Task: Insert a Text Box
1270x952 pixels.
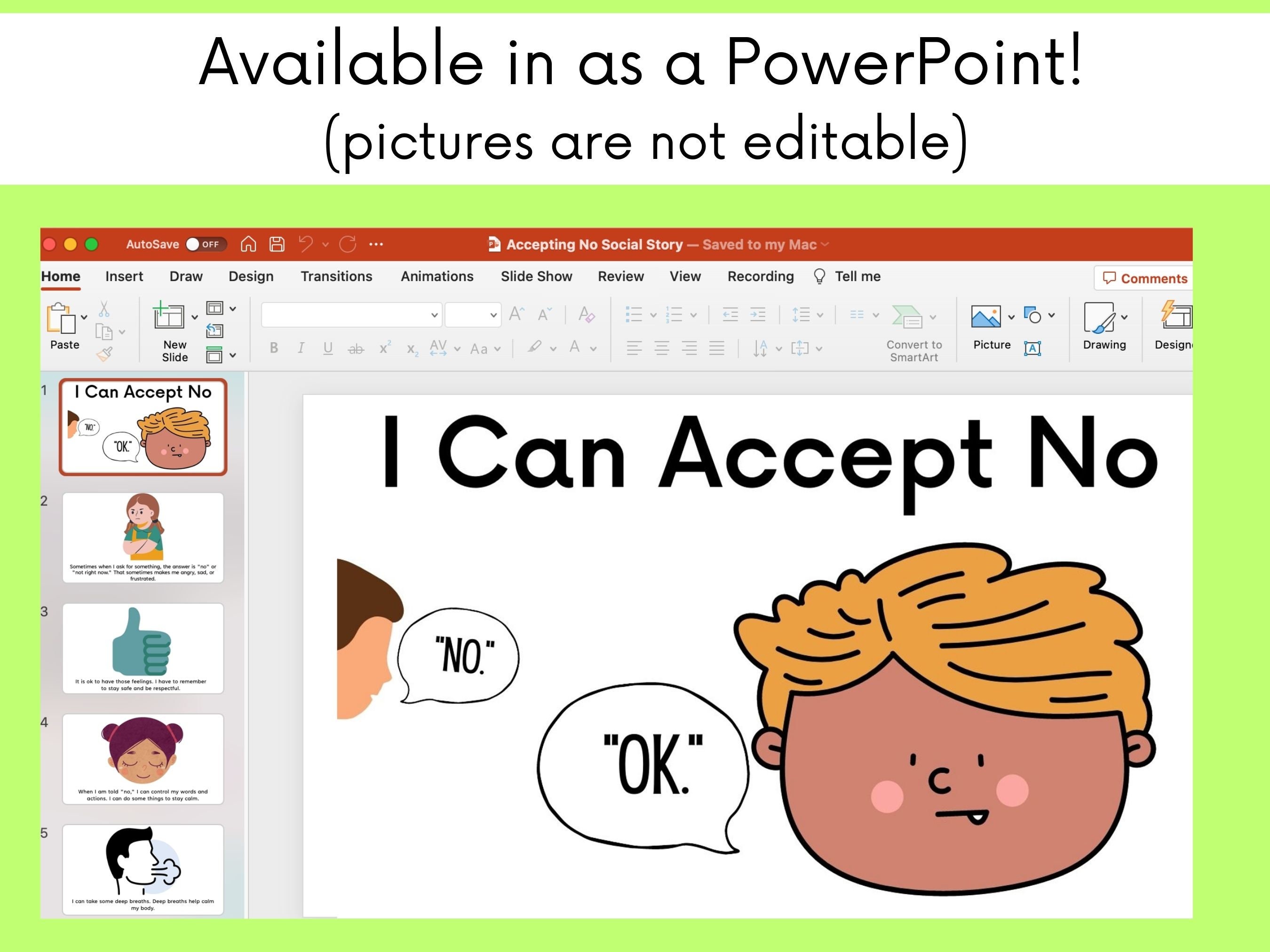Action: [x=1033, y=348]
